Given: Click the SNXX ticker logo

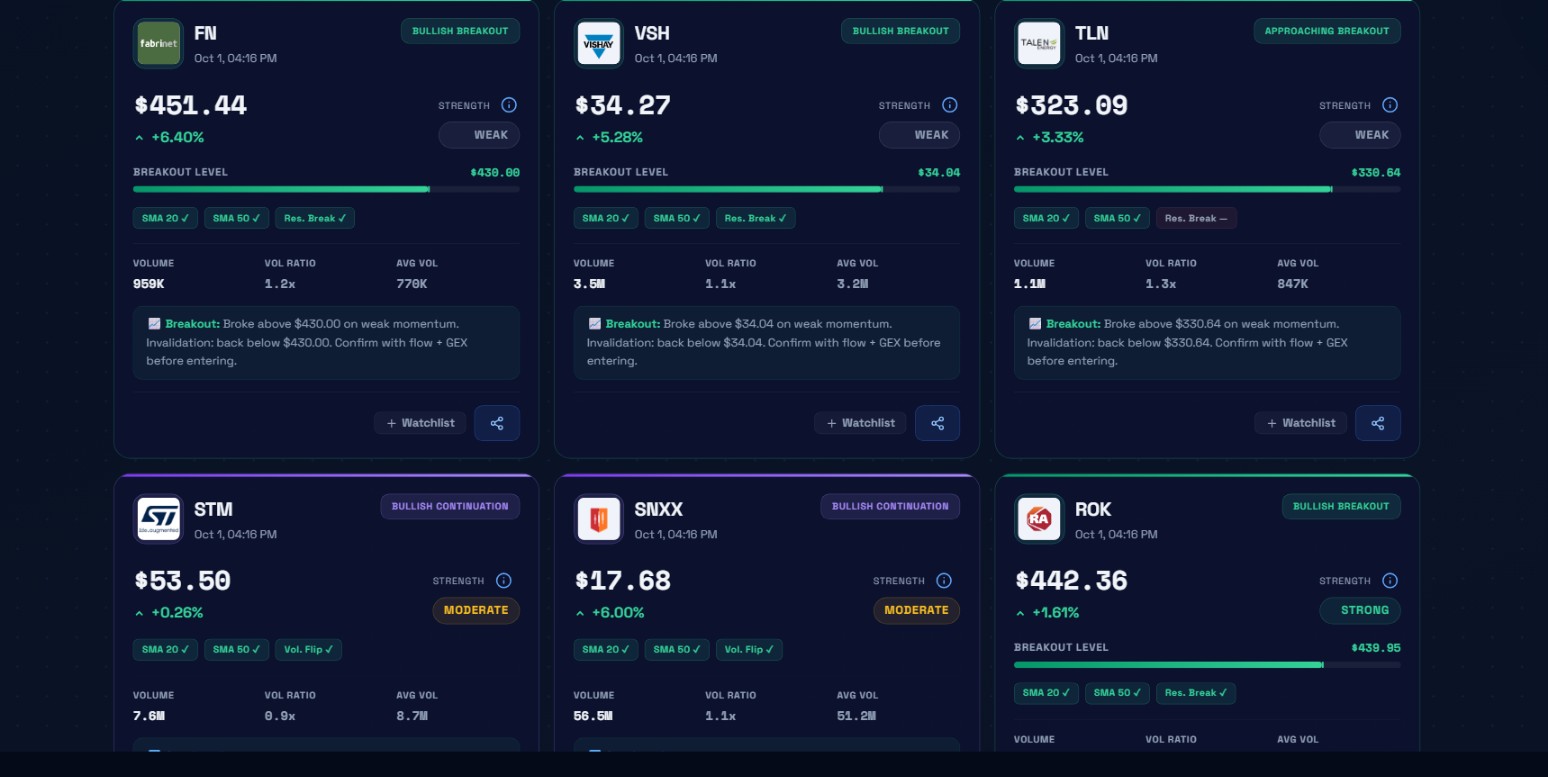Looking at the screenshot, I should pyautogui.click(x=599, y=519).
